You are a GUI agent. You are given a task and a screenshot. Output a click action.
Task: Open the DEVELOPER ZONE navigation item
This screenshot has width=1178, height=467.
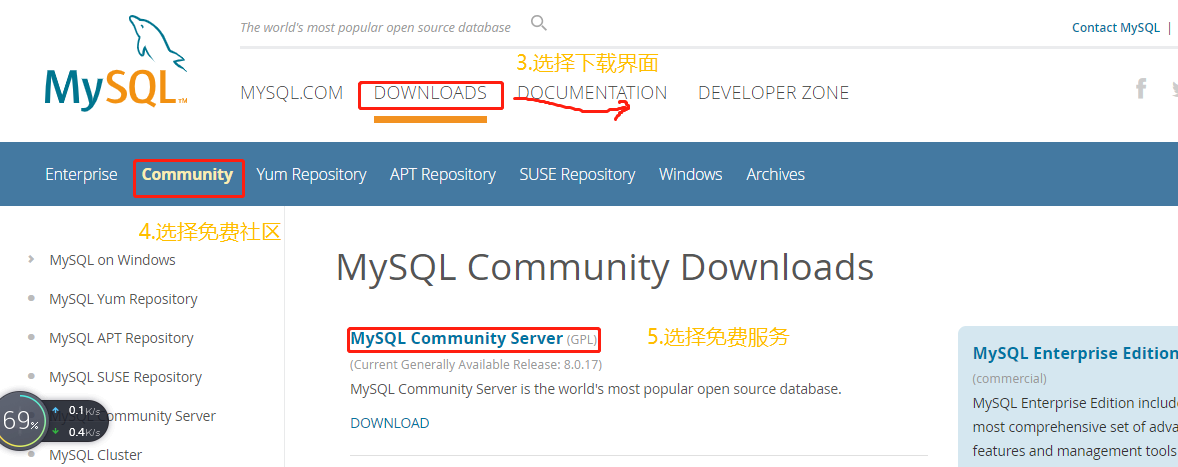coord(774,93)
